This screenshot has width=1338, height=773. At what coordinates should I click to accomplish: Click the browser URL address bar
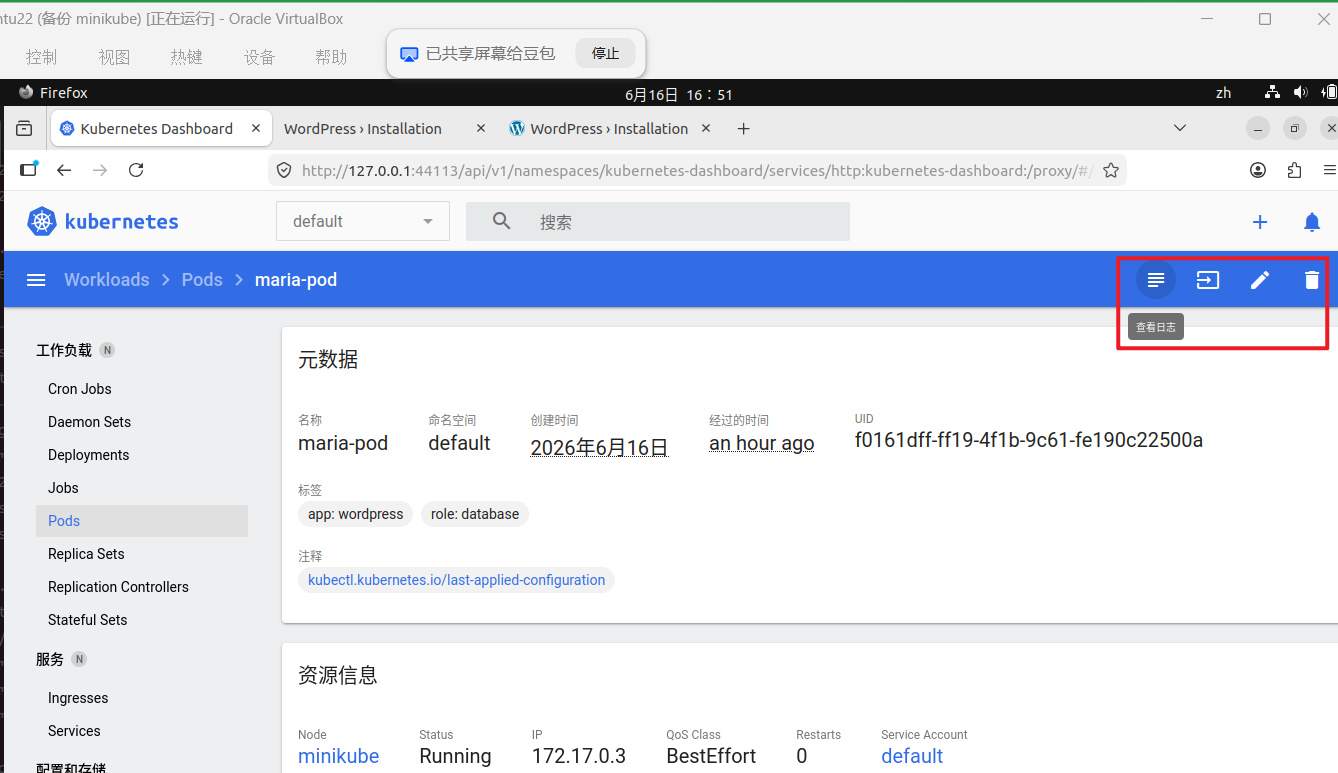click(x=697, y=170)
